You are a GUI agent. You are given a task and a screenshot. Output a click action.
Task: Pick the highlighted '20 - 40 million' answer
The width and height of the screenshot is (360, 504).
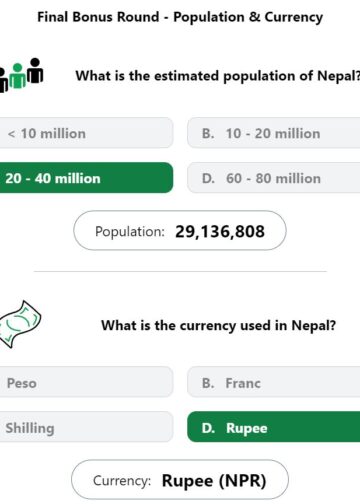tap(86, 178)
